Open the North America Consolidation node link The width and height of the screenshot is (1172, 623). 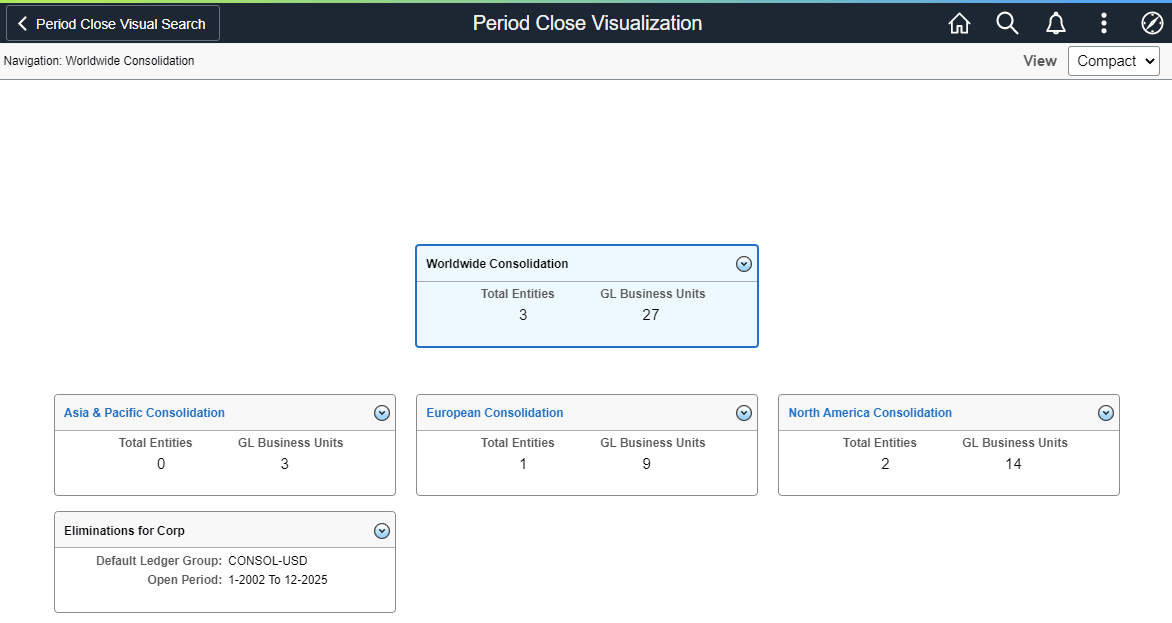(869, 412)
